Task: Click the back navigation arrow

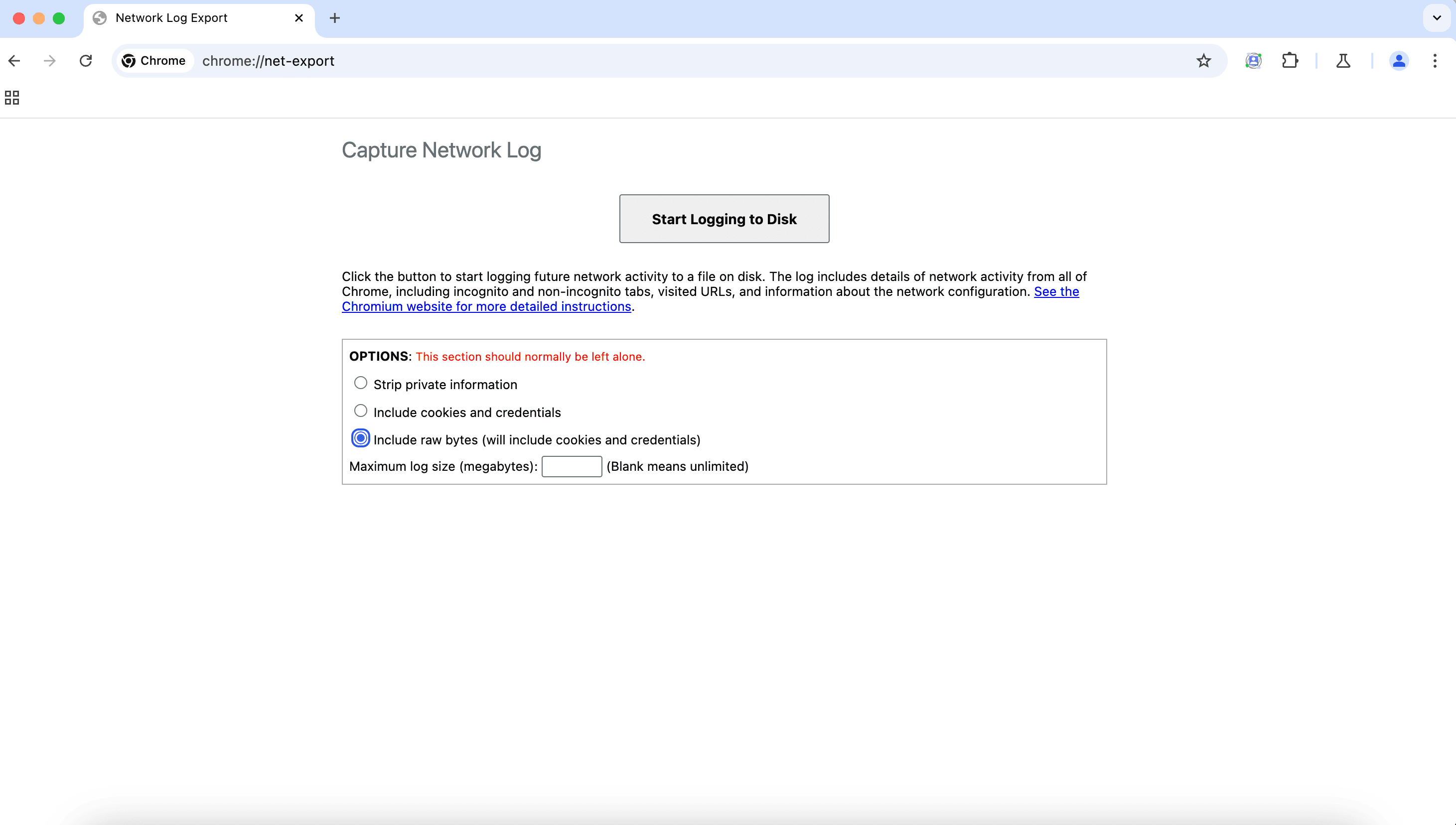Action: 14,61
